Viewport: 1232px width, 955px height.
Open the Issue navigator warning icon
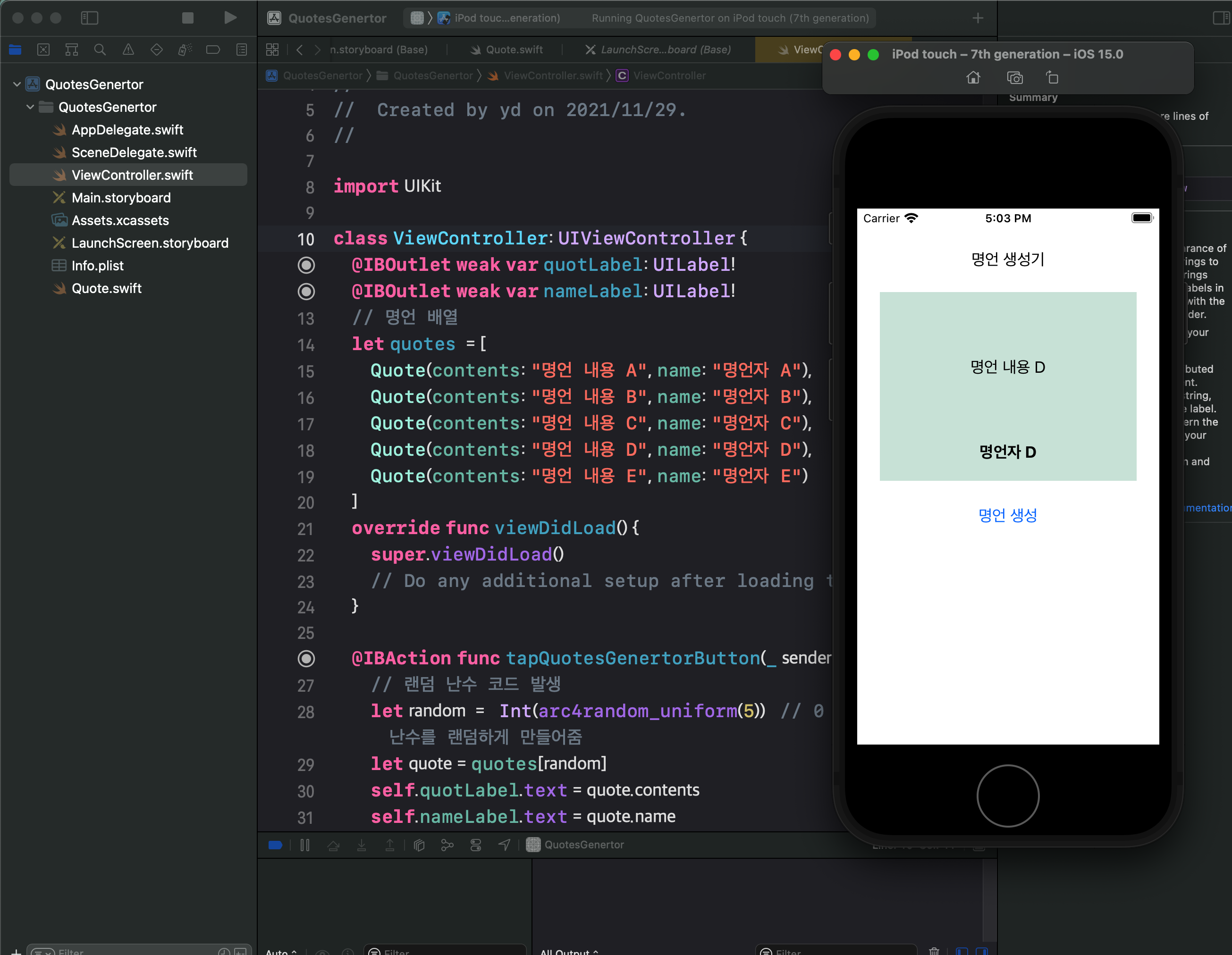point(128,50)
